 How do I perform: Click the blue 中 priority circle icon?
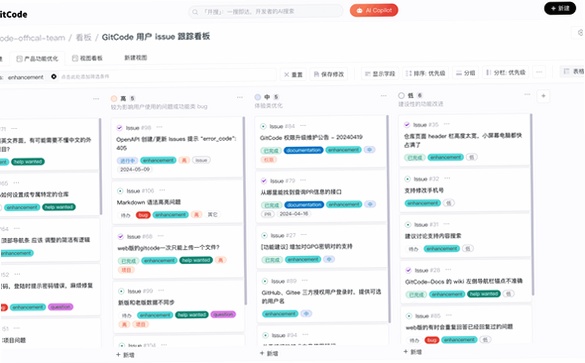point(257,97)
